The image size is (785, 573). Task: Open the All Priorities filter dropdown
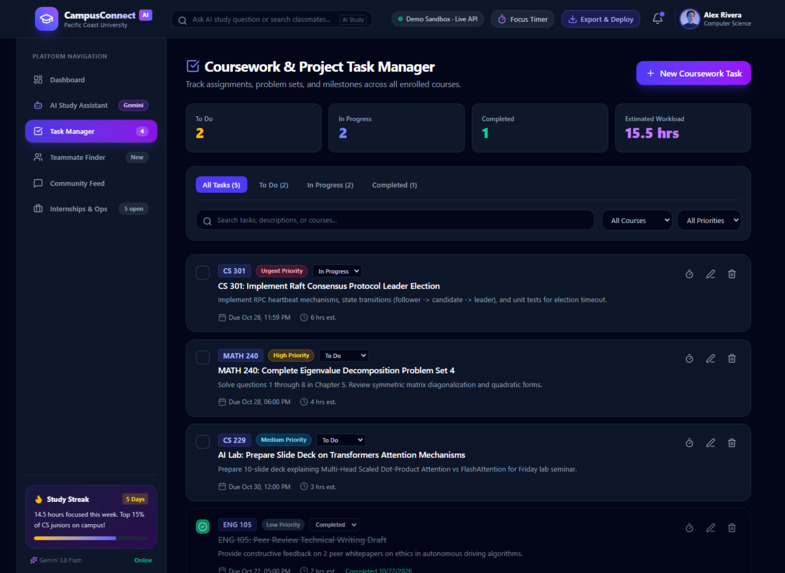point(709,220)
